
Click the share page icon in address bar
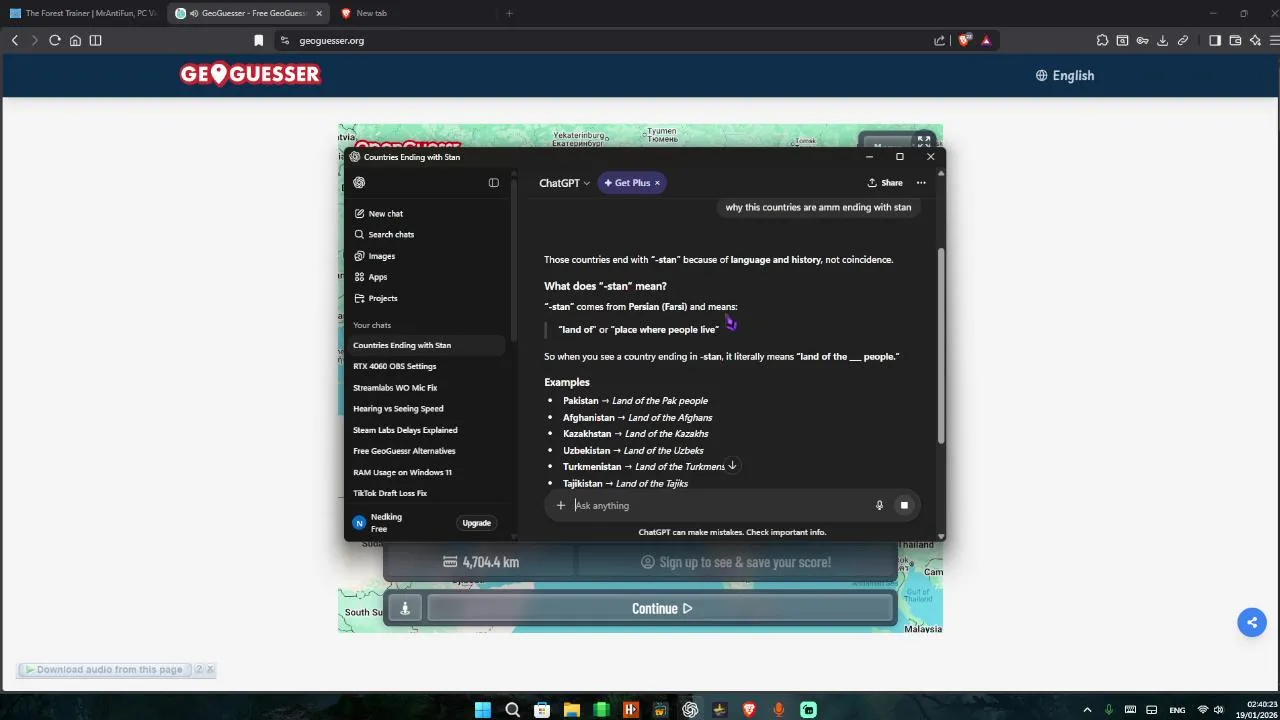click(x=940, y=41)
